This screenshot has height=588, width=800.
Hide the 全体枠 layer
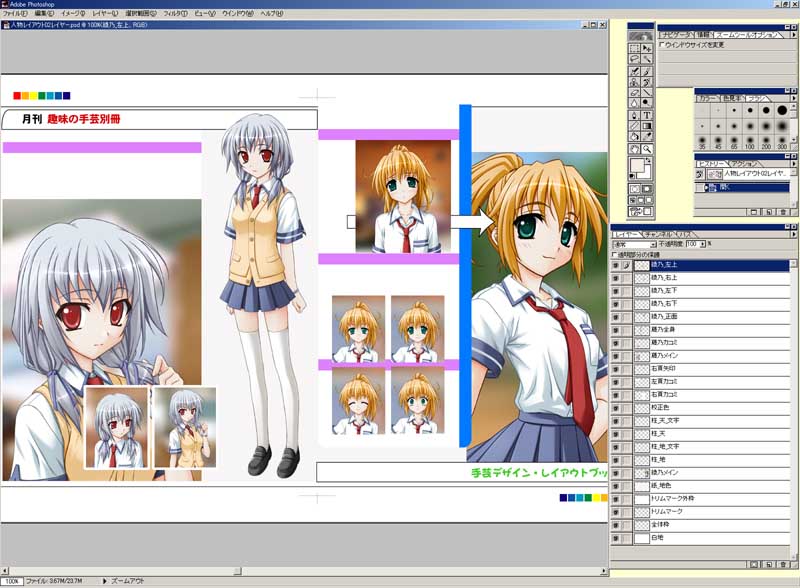pyautogui.click(x=616, y=525)
